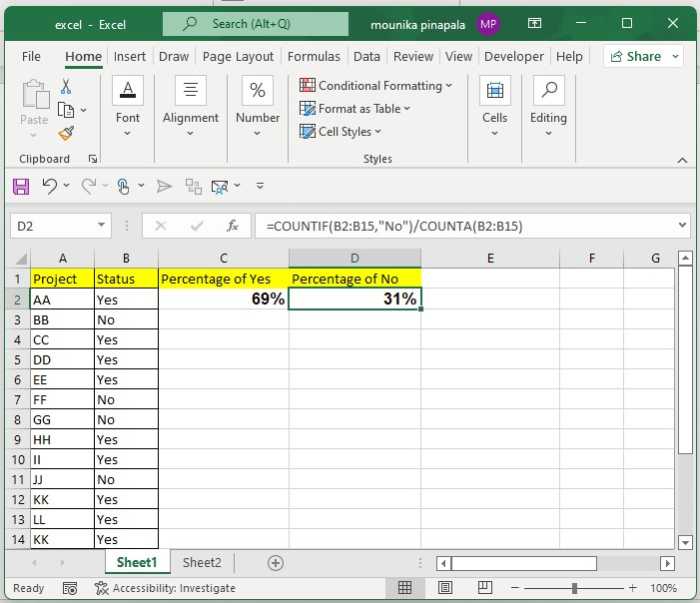Click the Insert Function fx icon
Viewport: 700px width, 603px height.
[233, 226]
